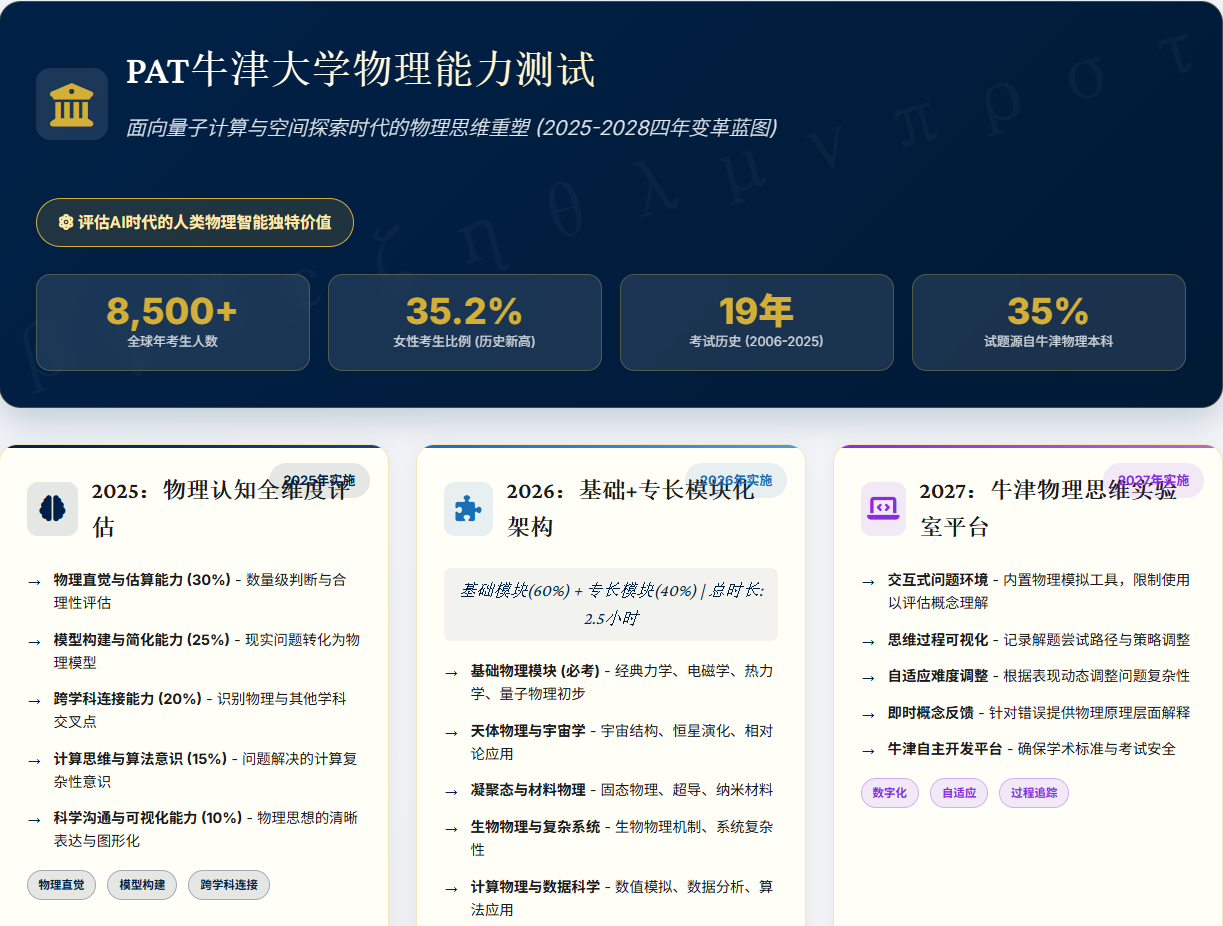The width and height of the screenshot is (1223, 926).
Task: Click the PAT牛津大学物理能力测试 page title
Action: [361, 70]
